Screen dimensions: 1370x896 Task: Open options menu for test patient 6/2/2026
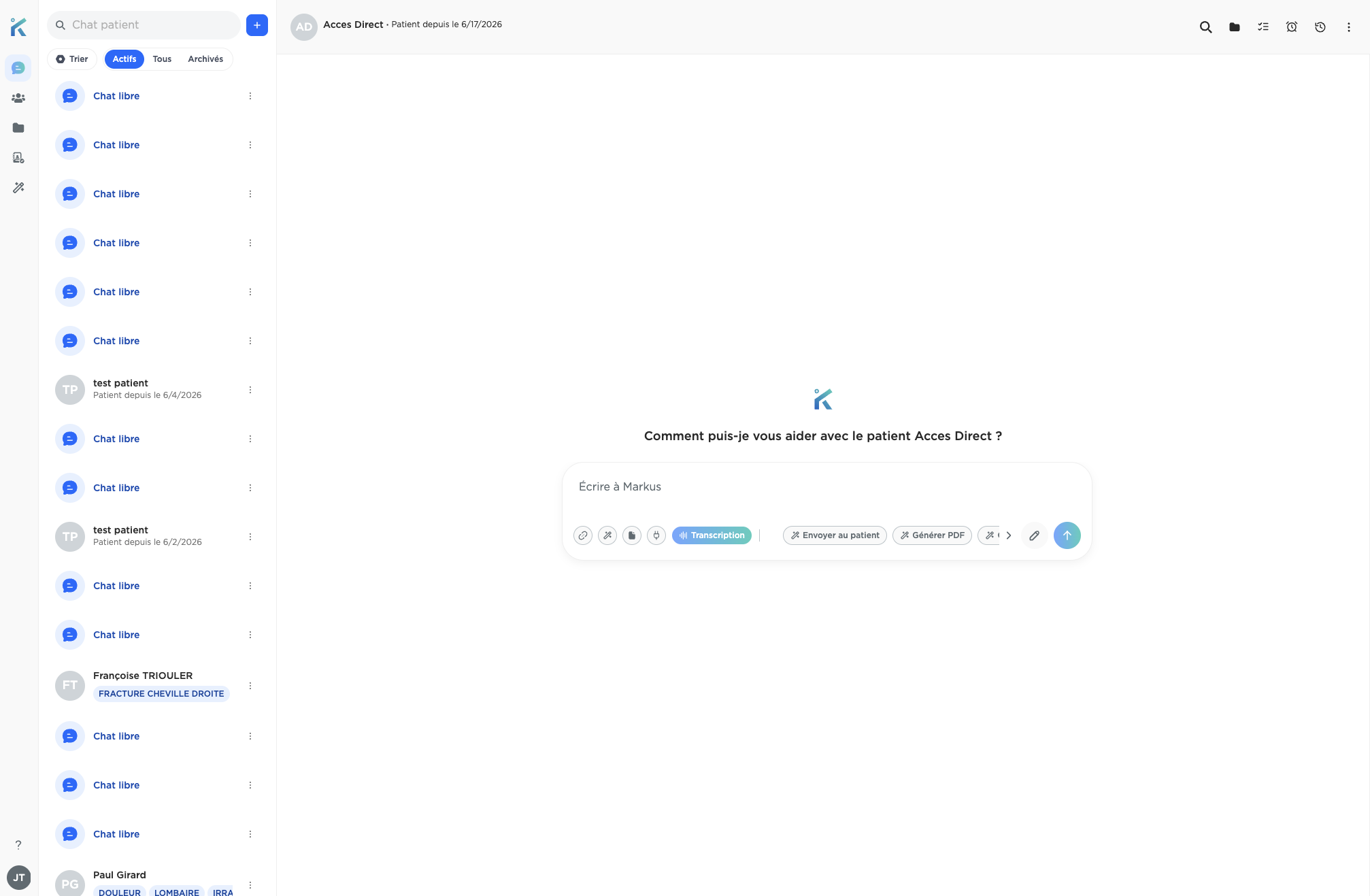(250, 537)
